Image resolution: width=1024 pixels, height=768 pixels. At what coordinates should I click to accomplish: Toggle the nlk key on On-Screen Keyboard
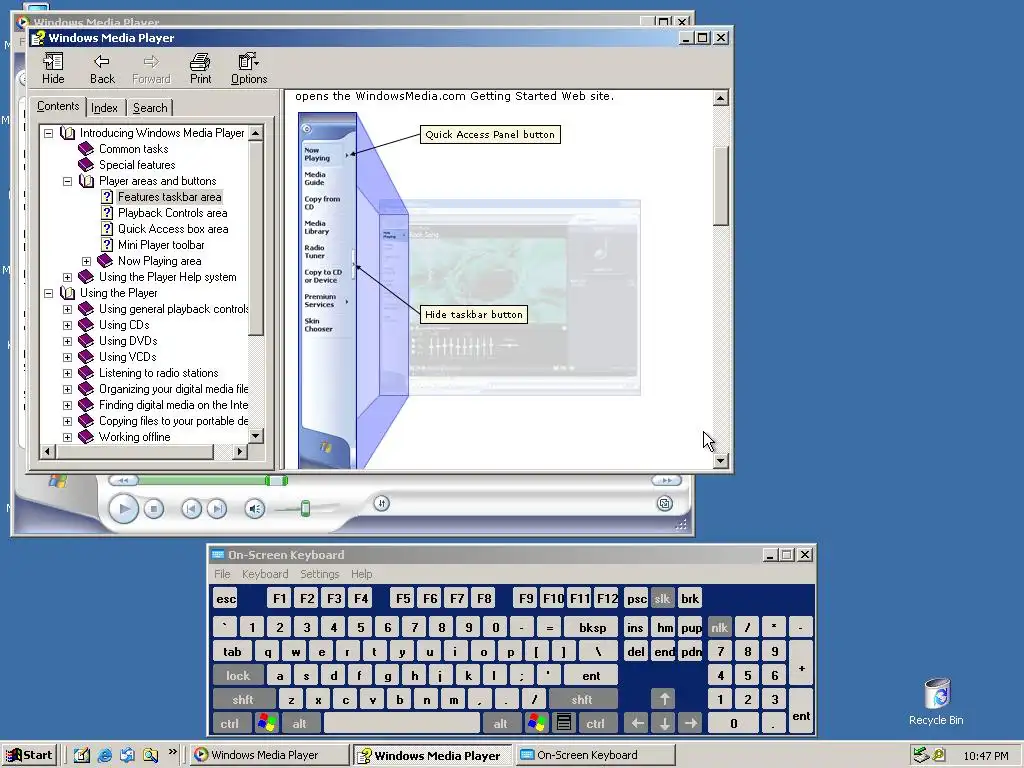[720, 628]
